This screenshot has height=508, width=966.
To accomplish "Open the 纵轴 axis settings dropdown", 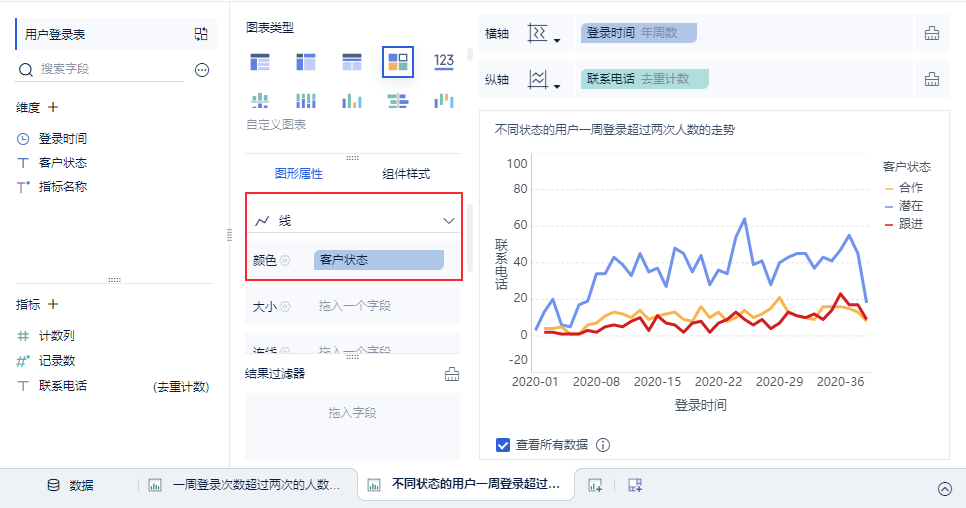I will [544, 79].
